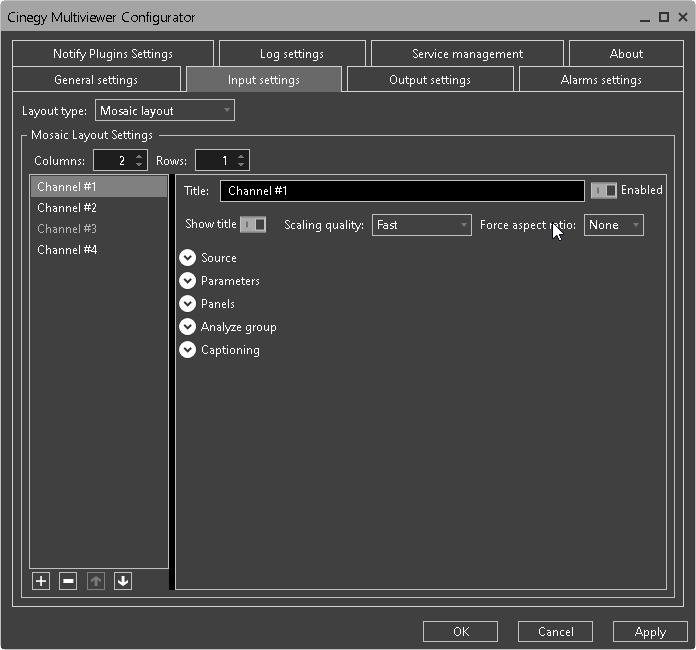Switch to Output settings tab
The image size is (696, 650).
tap(430, 80)
